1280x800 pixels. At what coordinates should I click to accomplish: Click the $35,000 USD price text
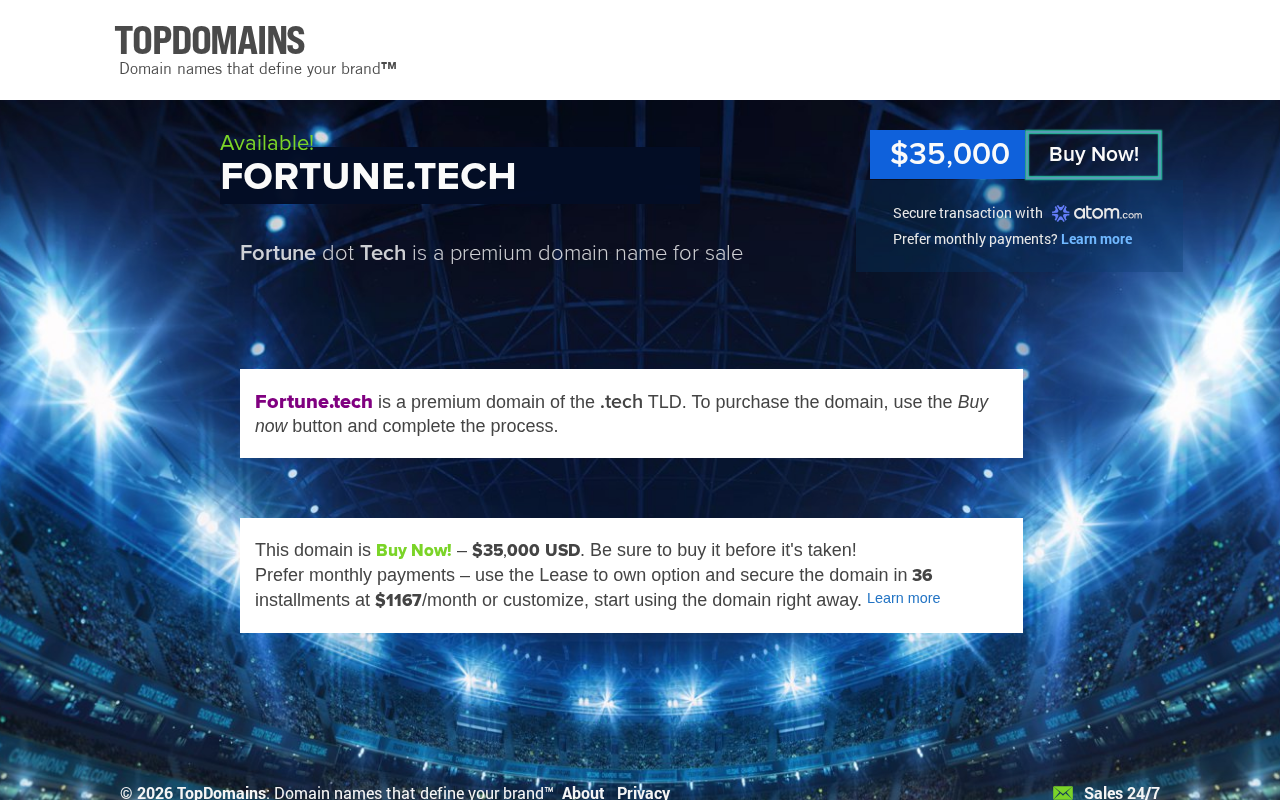click(526, 550)
